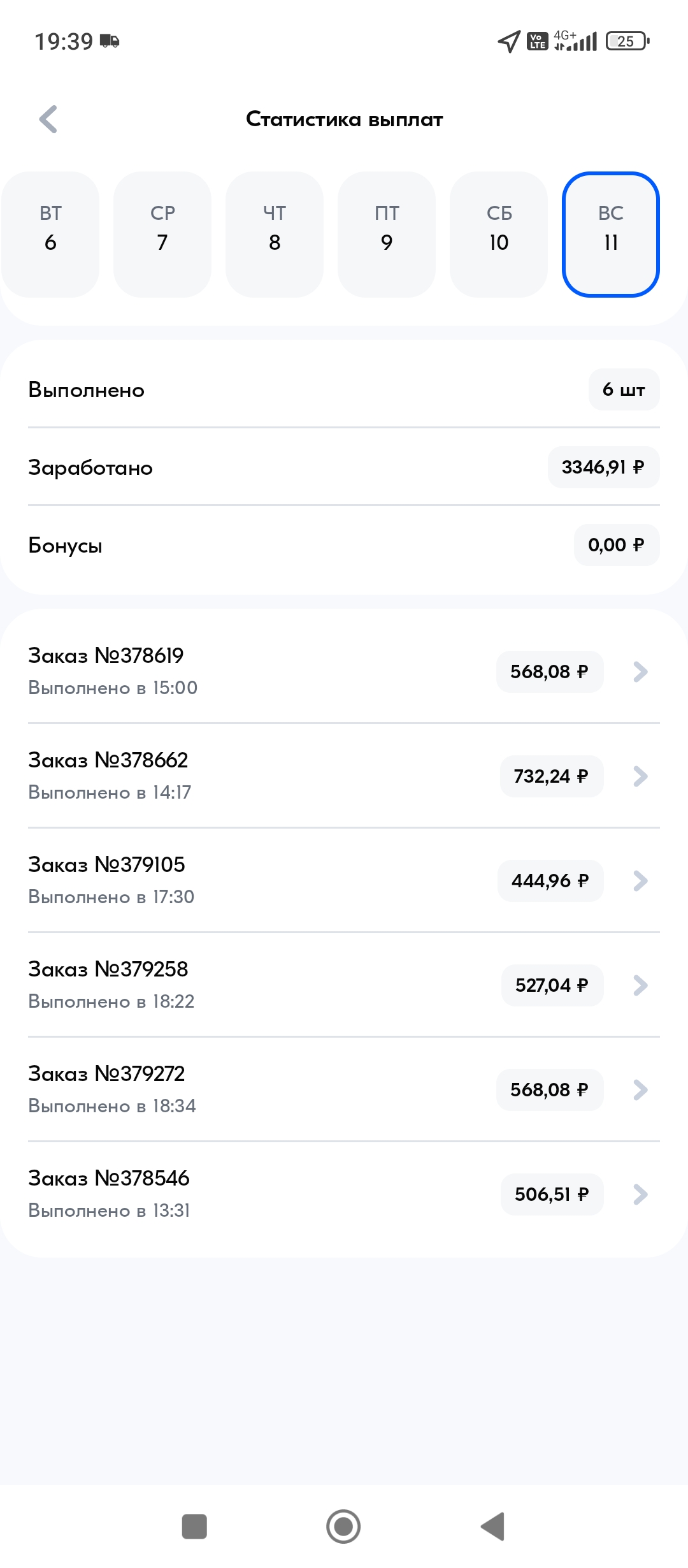Tap the delivery truck status icon
Screen dimensions: 688x1568
coord(110,41)
